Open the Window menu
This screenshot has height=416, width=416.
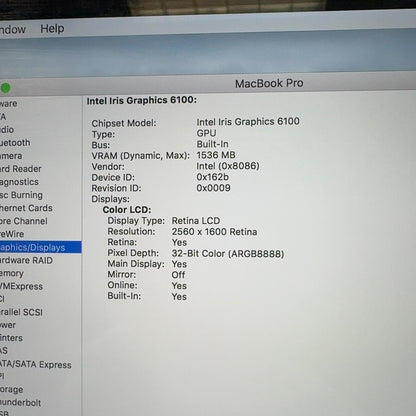point(13,29)
